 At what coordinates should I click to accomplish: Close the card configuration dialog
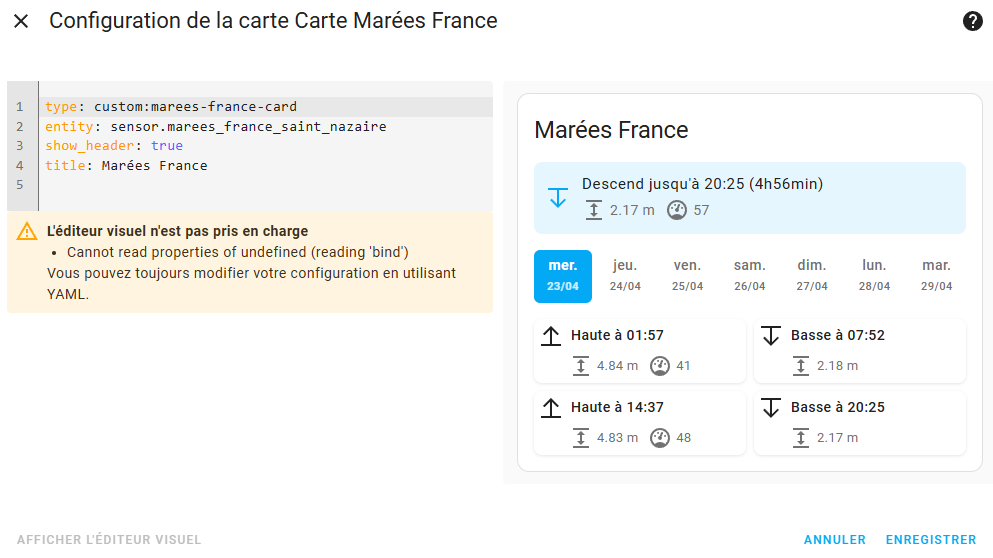pyautogui.click(x=21, y=21)
